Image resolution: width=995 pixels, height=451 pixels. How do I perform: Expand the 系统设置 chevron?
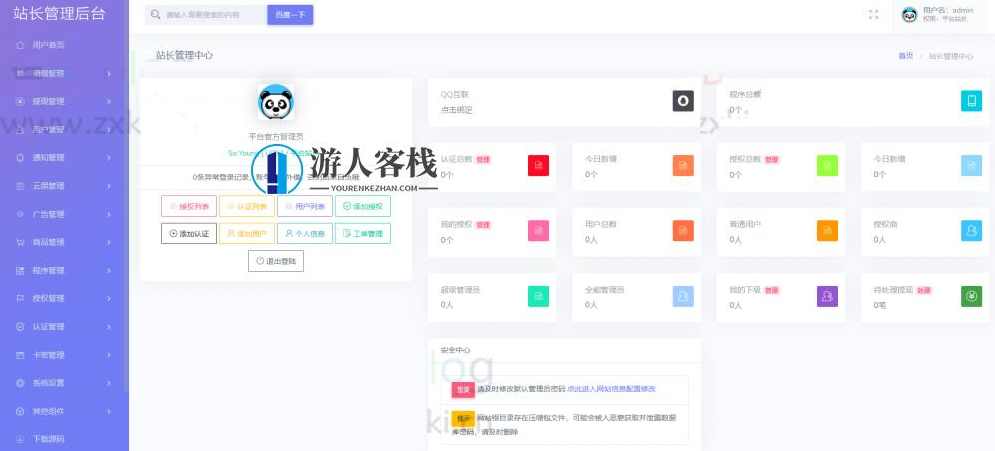pos(109,382)
